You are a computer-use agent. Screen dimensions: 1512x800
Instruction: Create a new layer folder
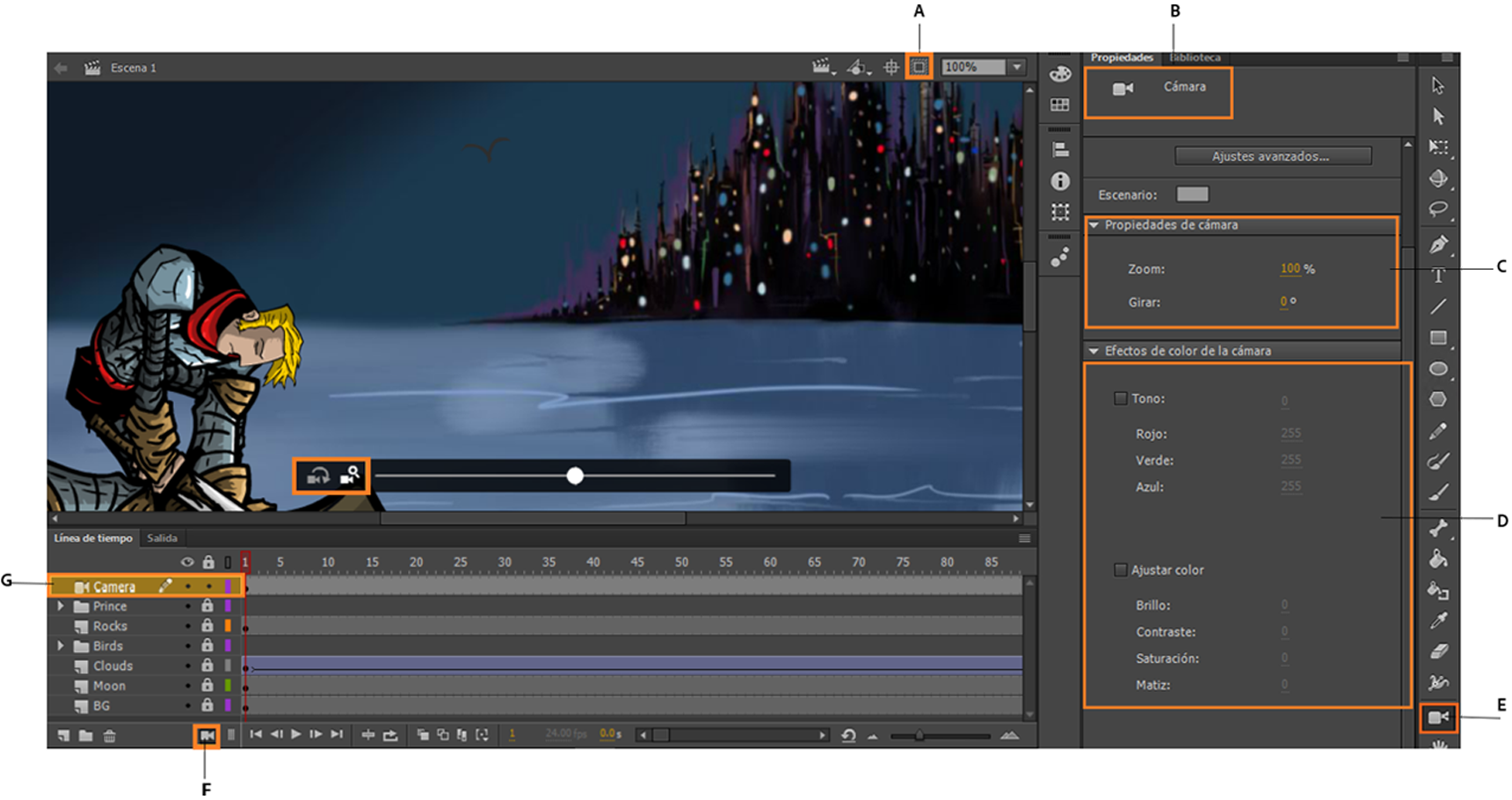pyautogui.click(x=86, y=736)
